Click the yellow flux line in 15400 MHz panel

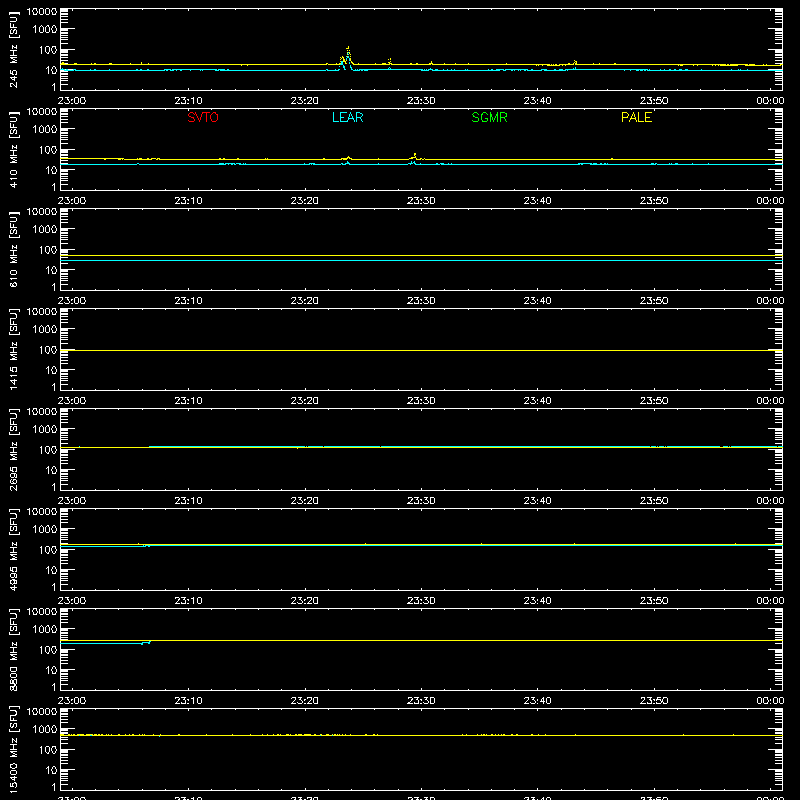pos(421,735)
